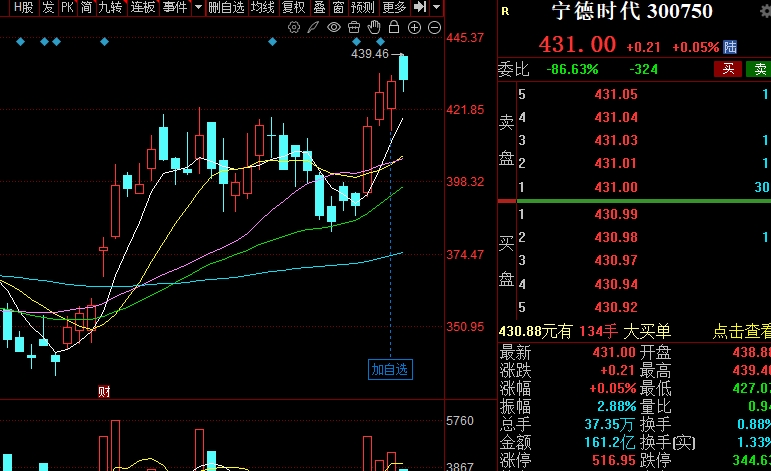Click the 点击查看 link
The height and width of the screenshot is (471, 771).
coord(741,331)
